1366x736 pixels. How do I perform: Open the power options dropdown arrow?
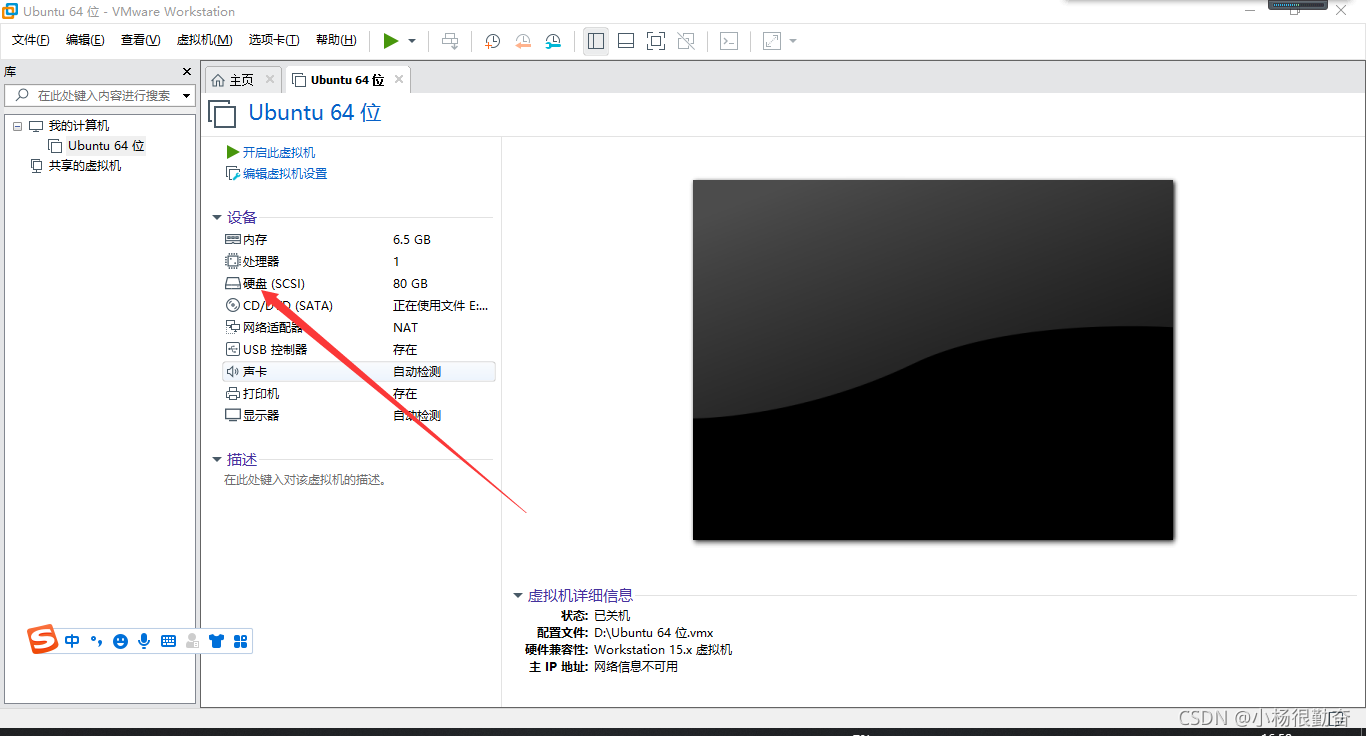point(412,41)
